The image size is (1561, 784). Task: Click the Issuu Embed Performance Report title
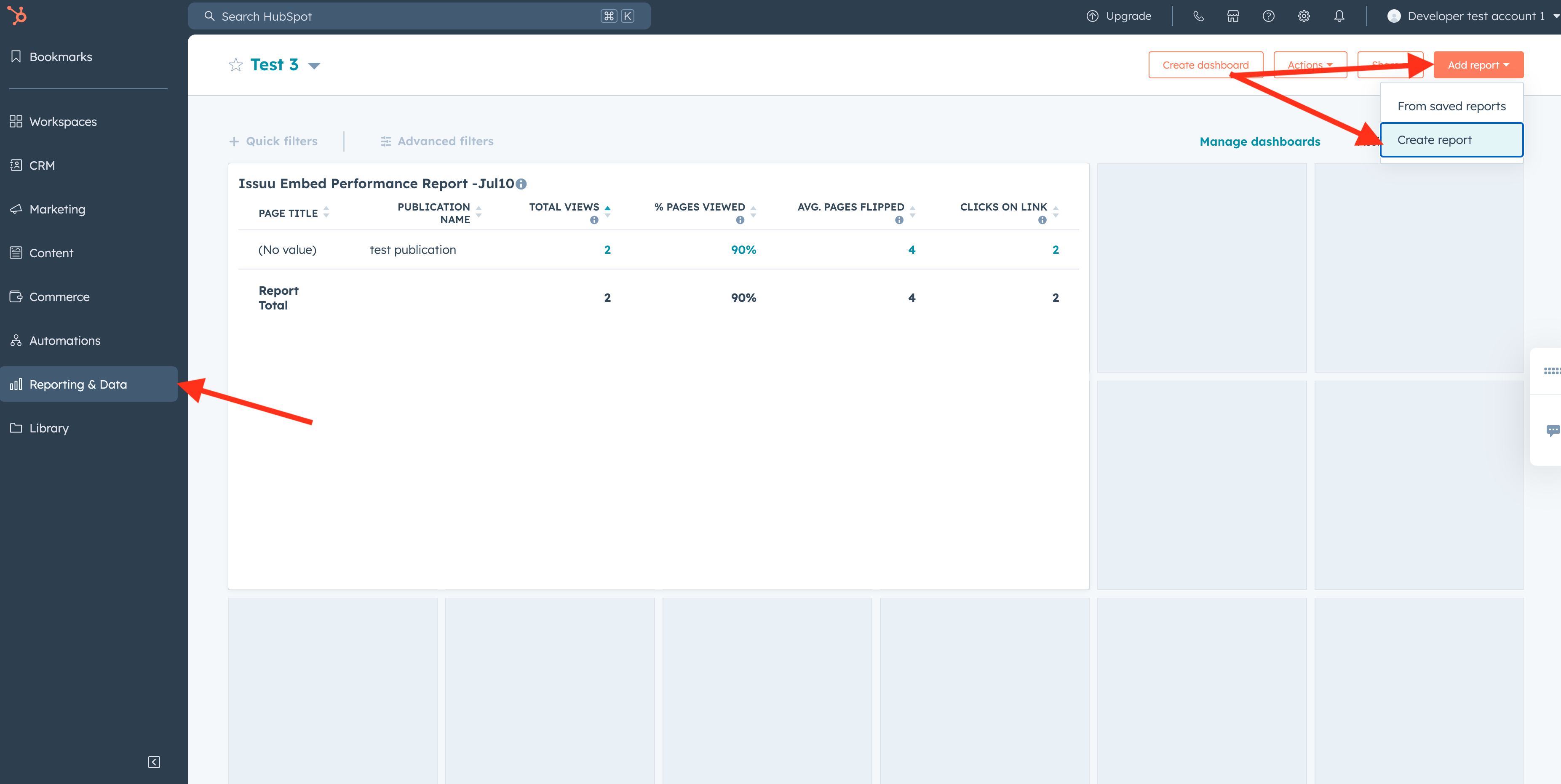click(x=376, y=184)
